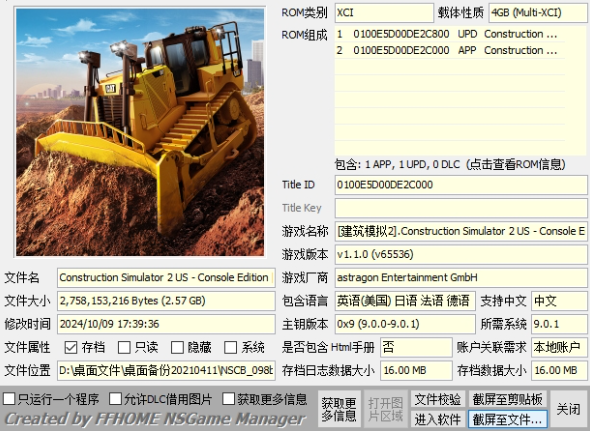590x431 pixels.
Task: Click 截屏至剪贴板 button
Action: point(507,399)
